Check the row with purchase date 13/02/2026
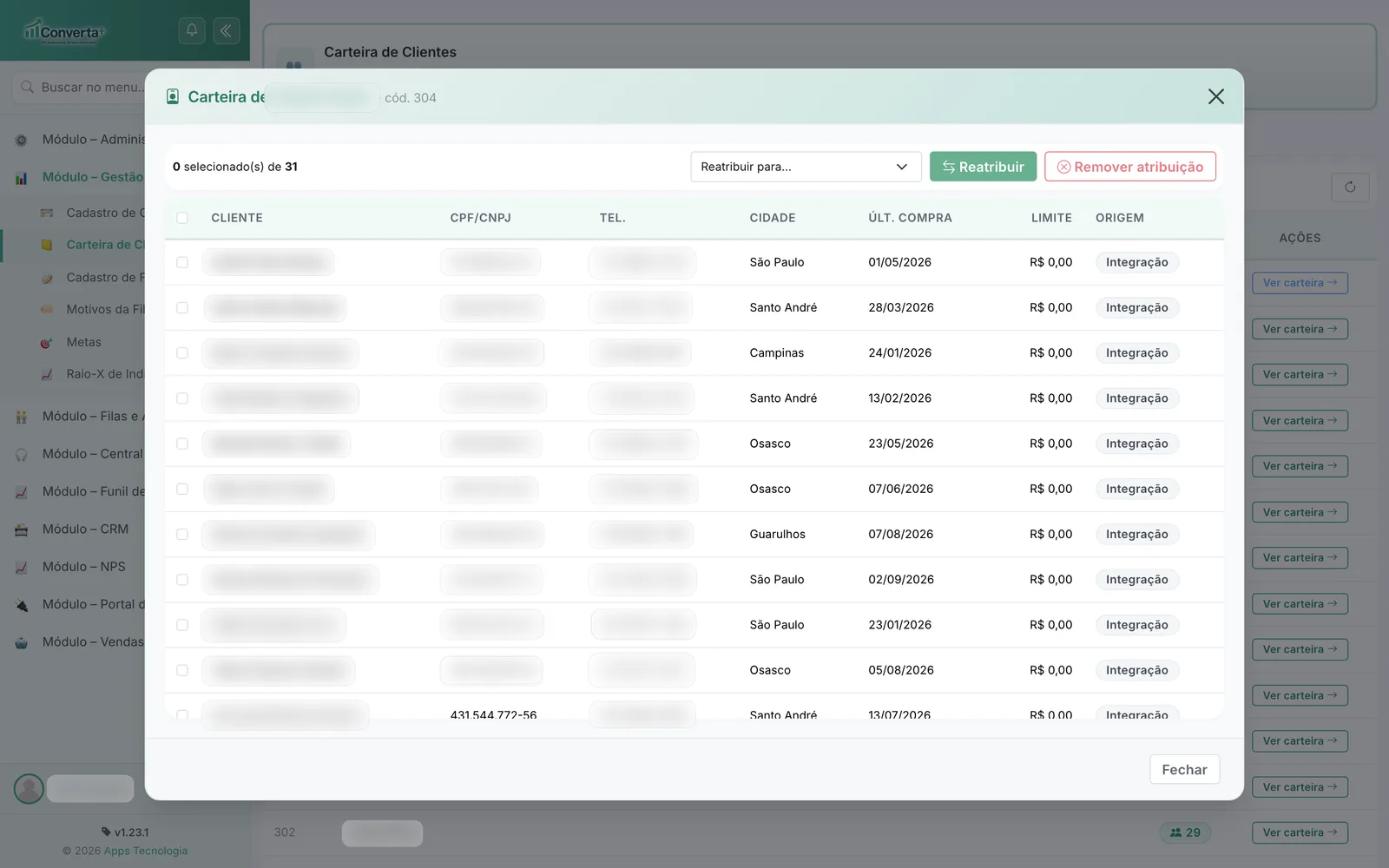 (182, 398)
